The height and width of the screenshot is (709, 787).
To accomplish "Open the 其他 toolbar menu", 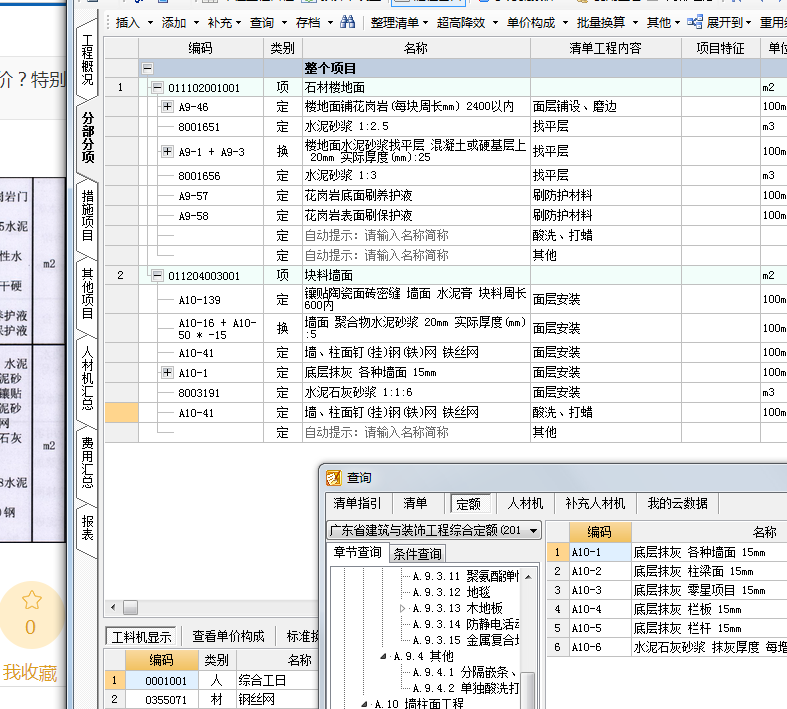I will (663, 23).
